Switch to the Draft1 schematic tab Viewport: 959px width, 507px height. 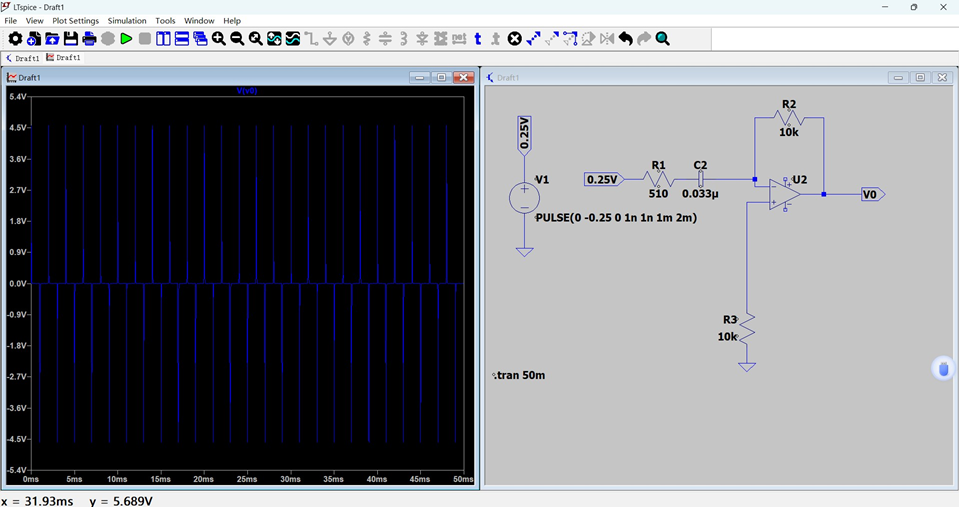[23, 58]
